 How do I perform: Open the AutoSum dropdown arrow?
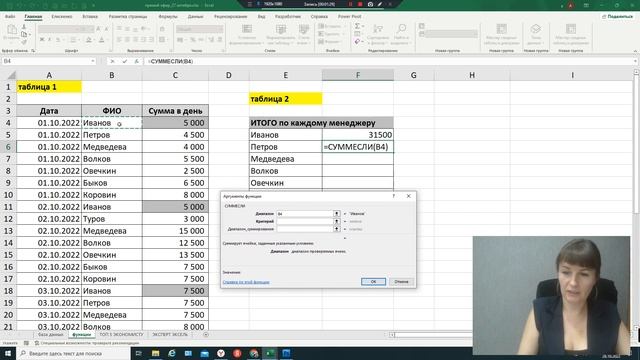(362, 26)
